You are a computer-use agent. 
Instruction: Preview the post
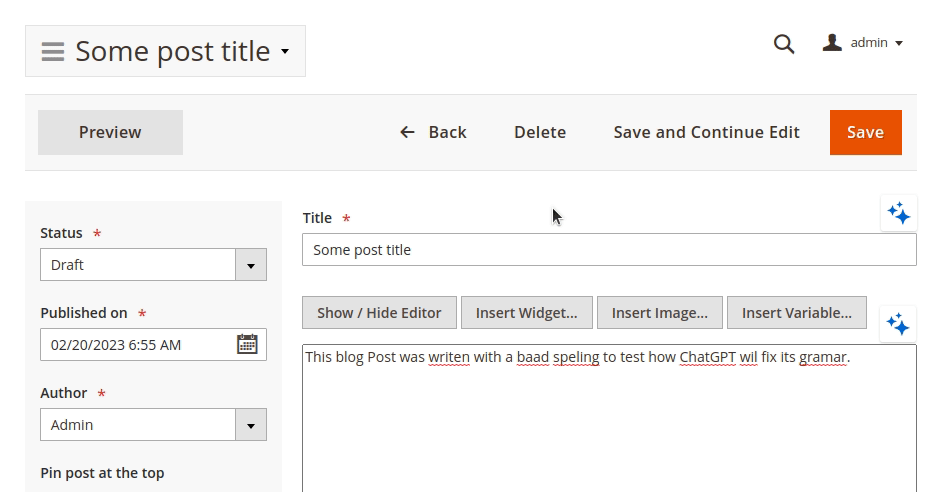click(x=110, y=132)
